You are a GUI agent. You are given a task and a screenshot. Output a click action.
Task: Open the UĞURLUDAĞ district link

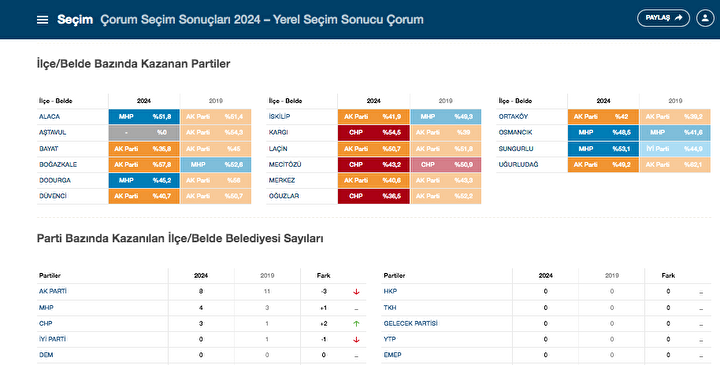tap(518, 164)
